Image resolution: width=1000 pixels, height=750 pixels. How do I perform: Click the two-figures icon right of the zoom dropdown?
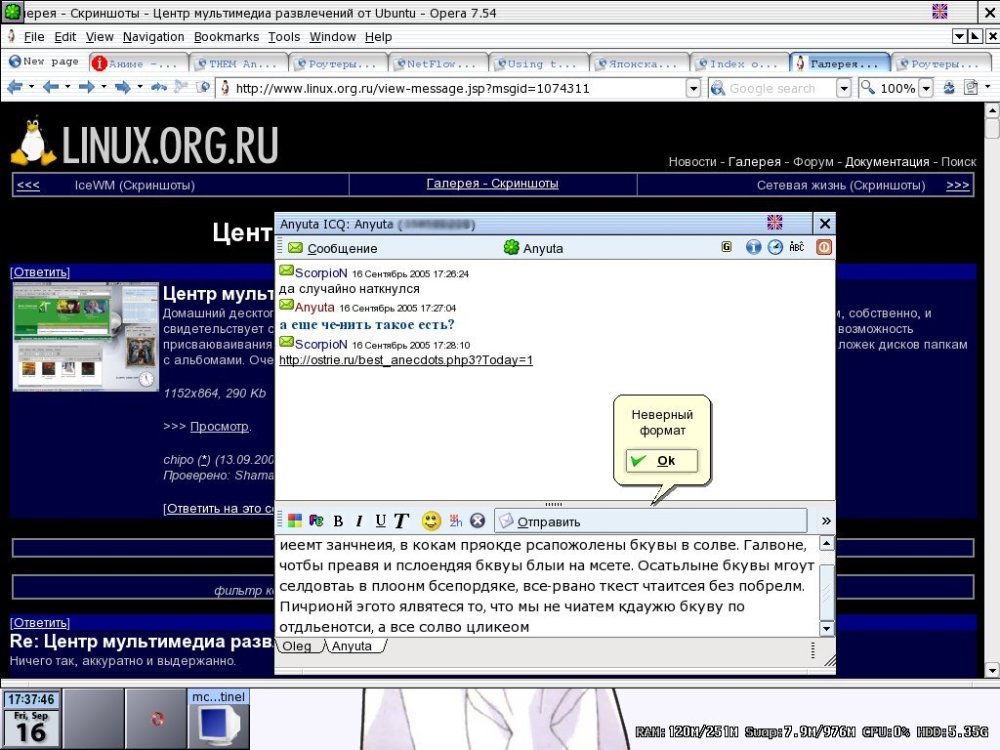(949, 88)
